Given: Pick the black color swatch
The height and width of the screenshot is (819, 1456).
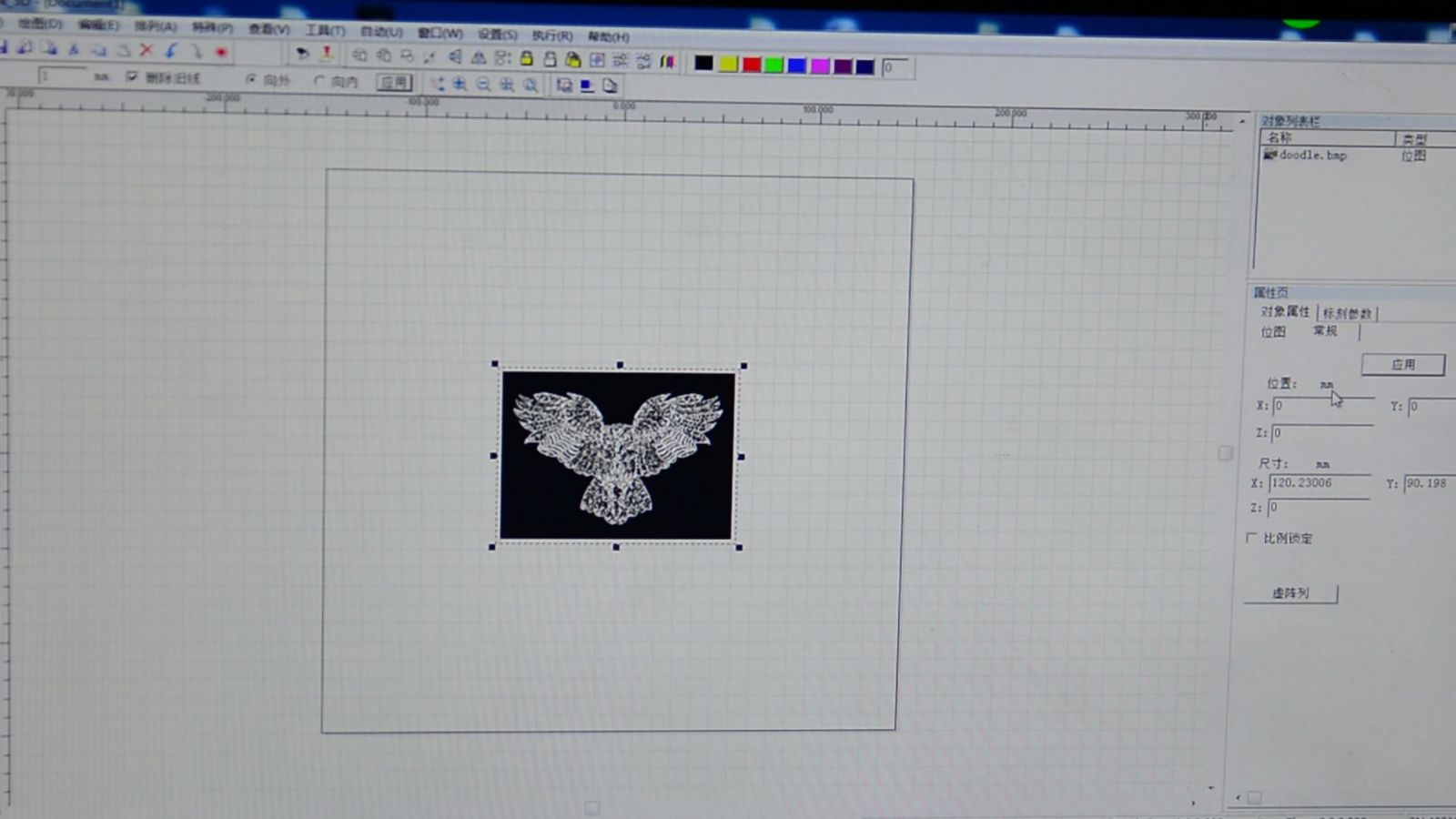Looking at the screenshot, I should [703, 63].
